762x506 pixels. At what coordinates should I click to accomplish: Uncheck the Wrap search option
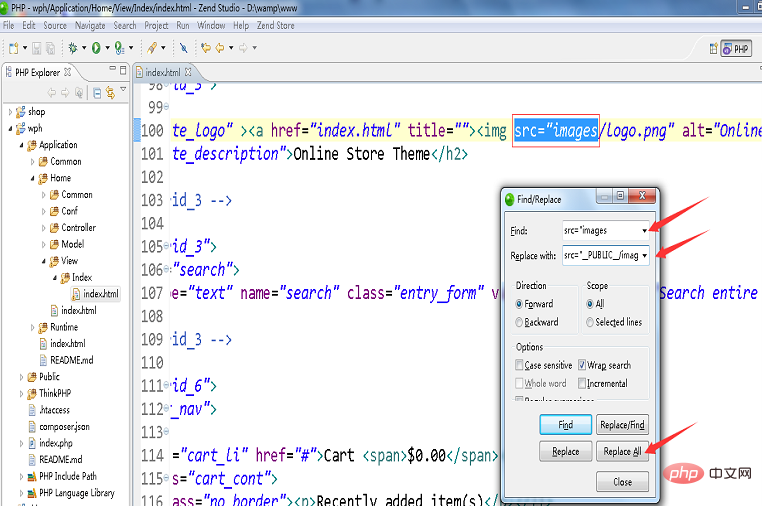coord(582,365)
